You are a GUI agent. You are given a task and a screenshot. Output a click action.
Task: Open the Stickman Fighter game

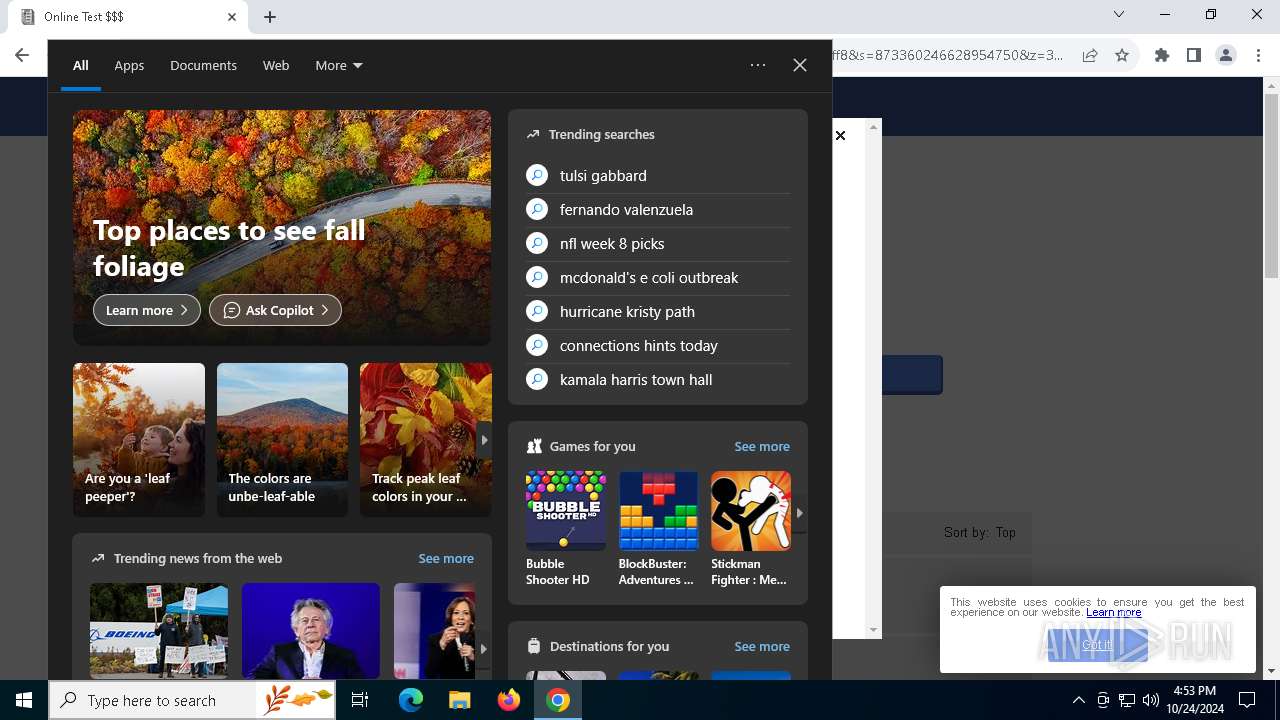click(x=751, y=529)
